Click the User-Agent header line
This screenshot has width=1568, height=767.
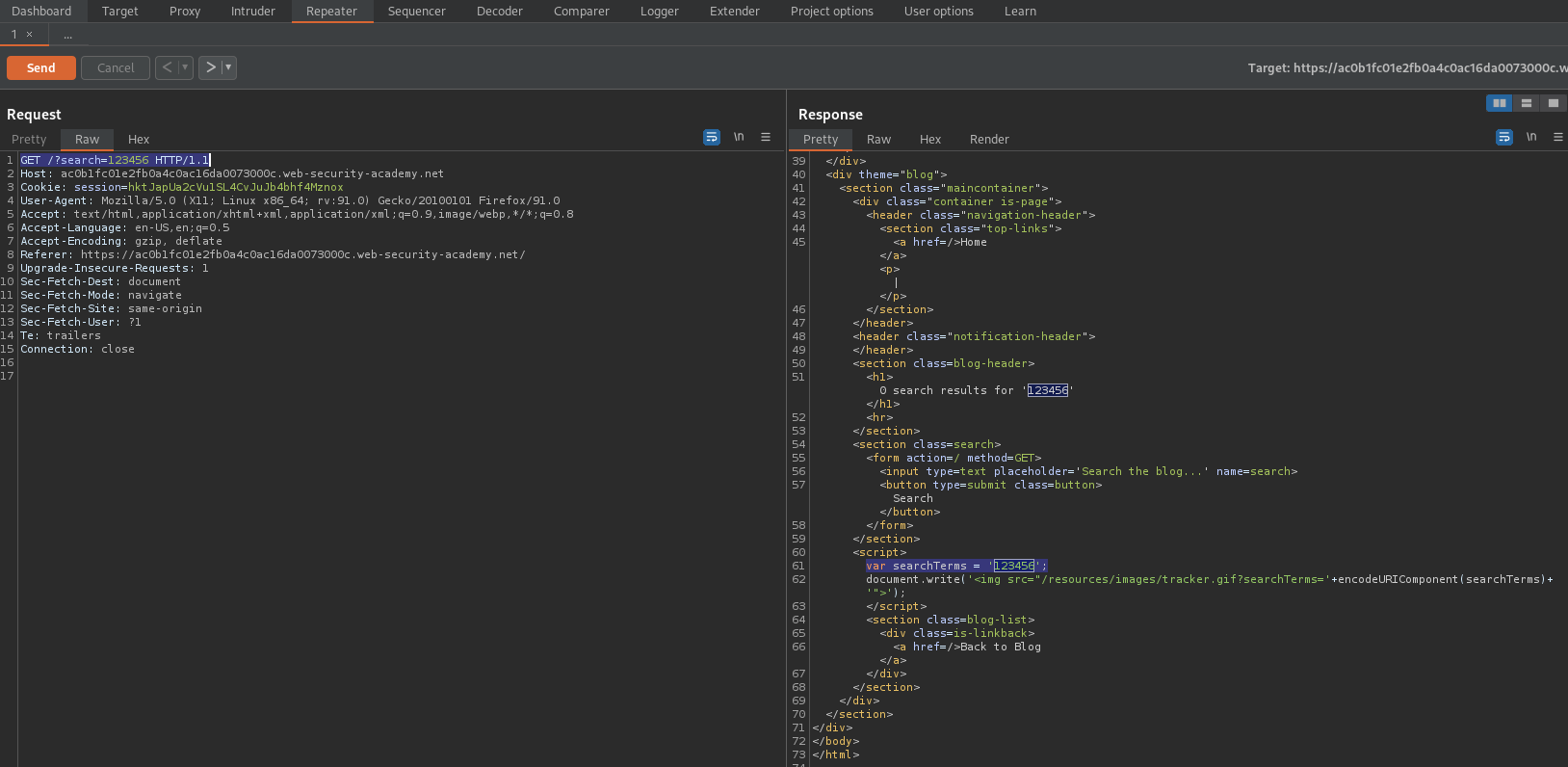pos(290,200)
